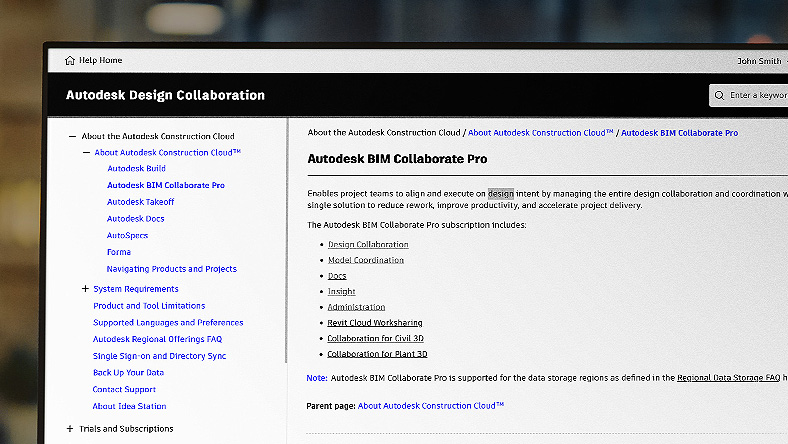Click About Autodesk Construction Cloud™ breadcrumb link

pos(541,133)
